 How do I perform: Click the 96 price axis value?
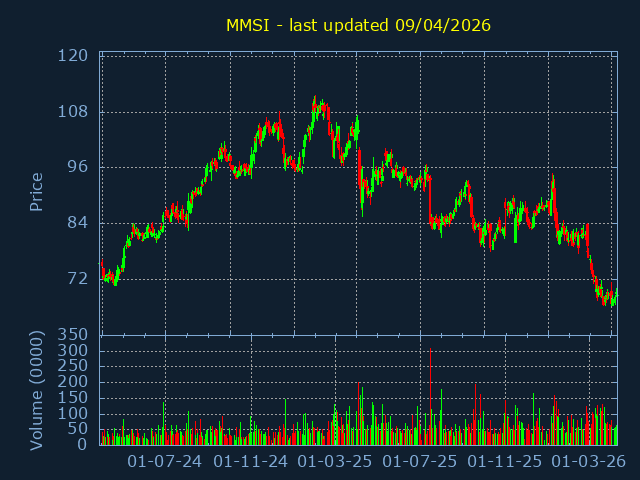pyautogui.click(x=78, y=167)
